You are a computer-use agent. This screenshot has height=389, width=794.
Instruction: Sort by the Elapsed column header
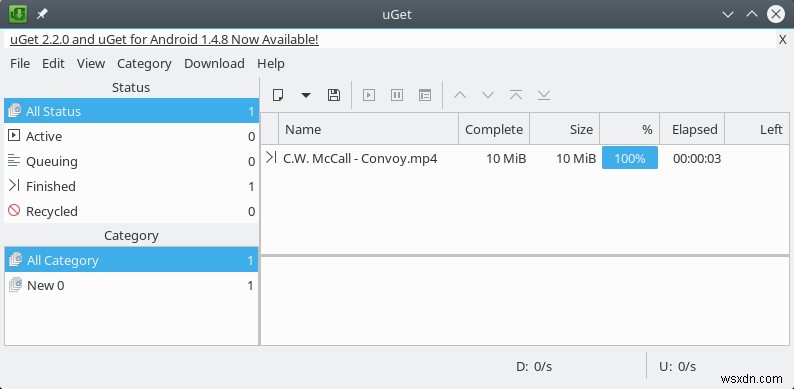click(692, 129)
